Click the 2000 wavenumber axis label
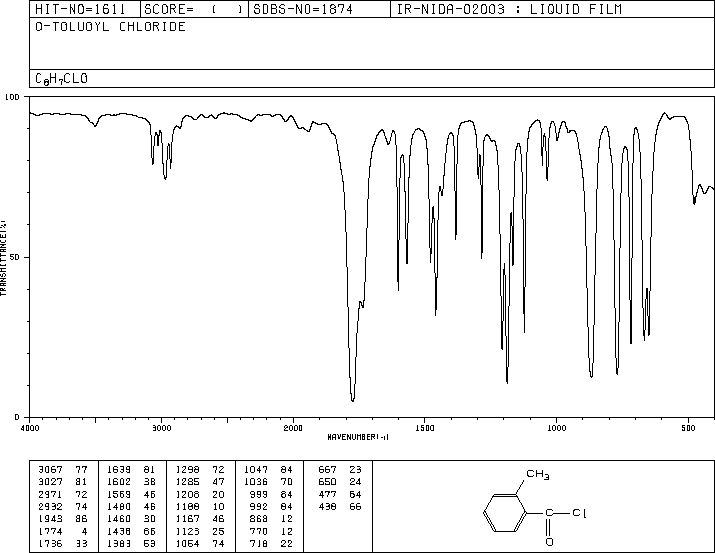The width and height of the screenshot is (715, 553). 293,428
